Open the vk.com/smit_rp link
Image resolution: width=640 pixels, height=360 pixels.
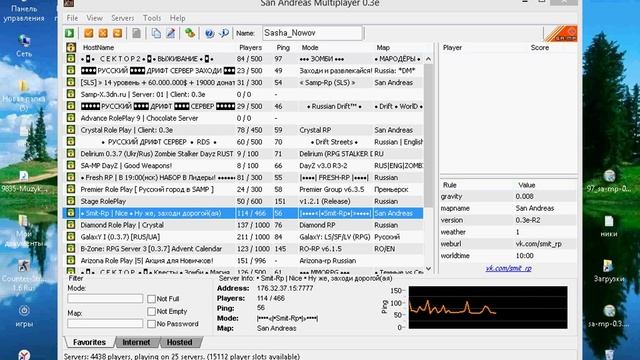pos(508,268)
